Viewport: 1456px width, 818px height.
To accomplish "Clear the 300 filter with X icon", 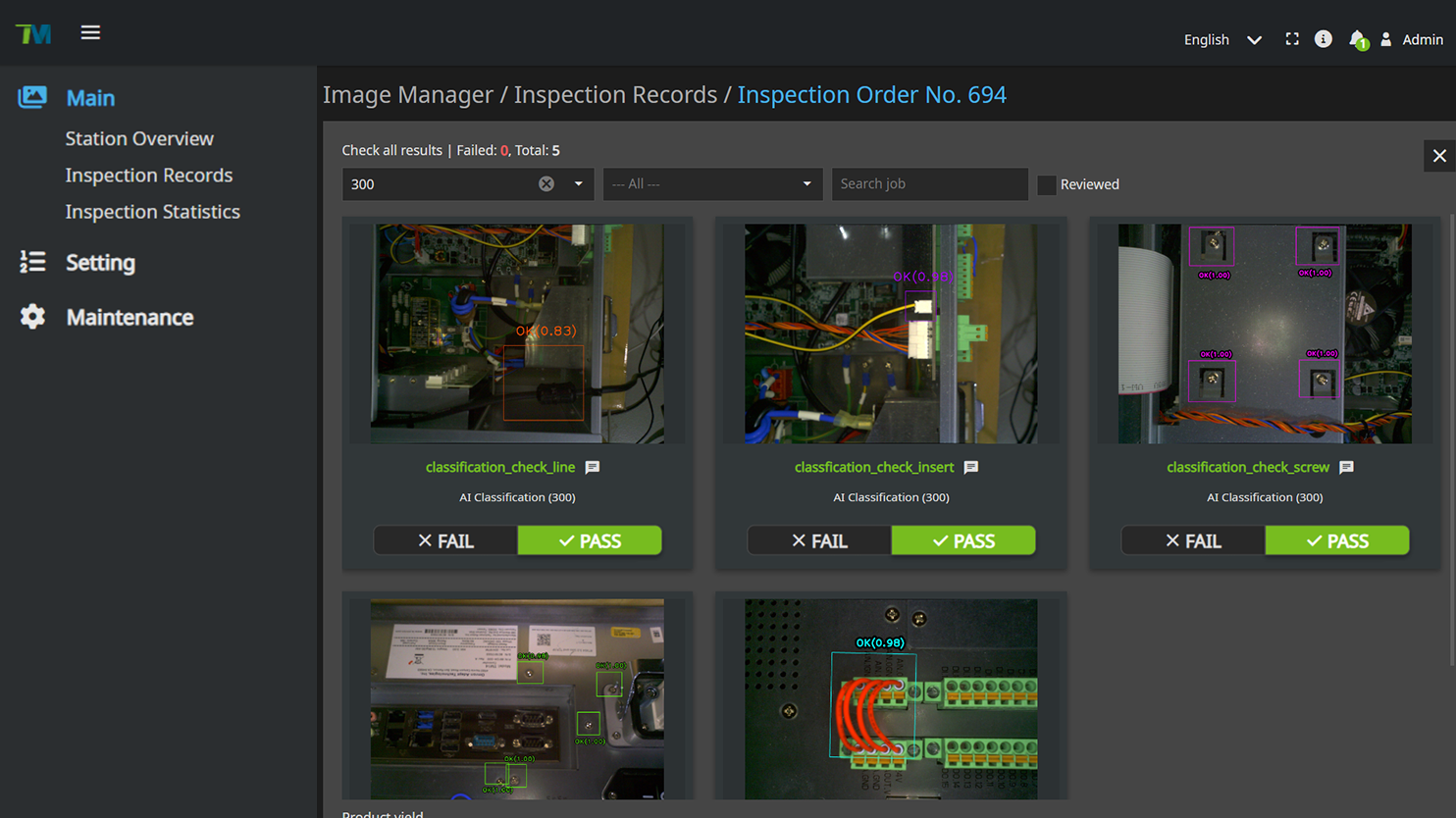I will [x=546, y=184].
